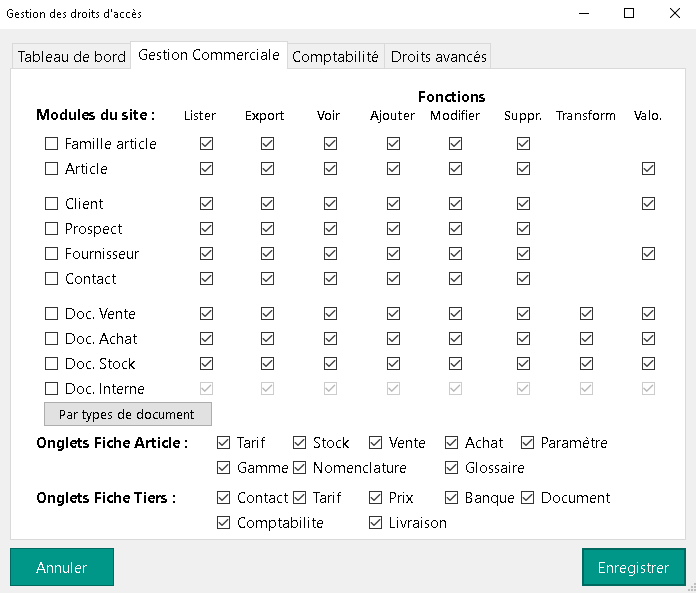Check the Famille article module checkbox
696x593 pixels.
pyautogui.click(x=52, y=144)
